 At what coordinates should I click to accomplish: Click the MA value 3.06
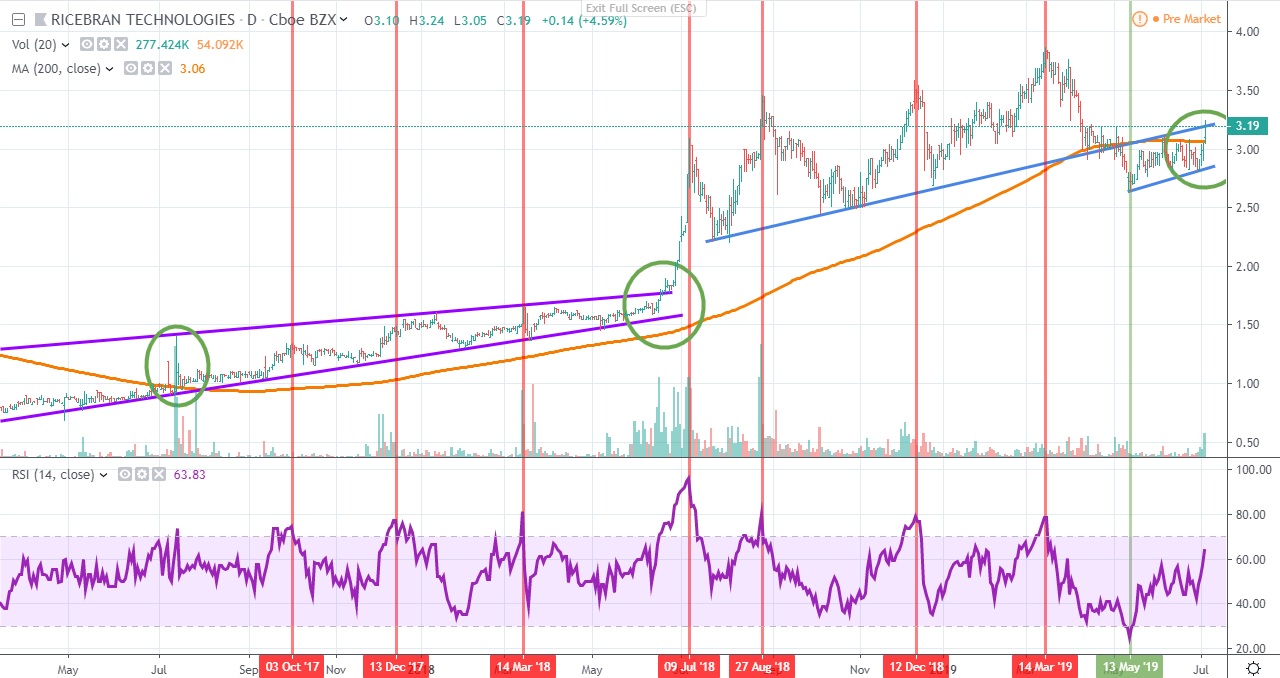pos(192,69)
